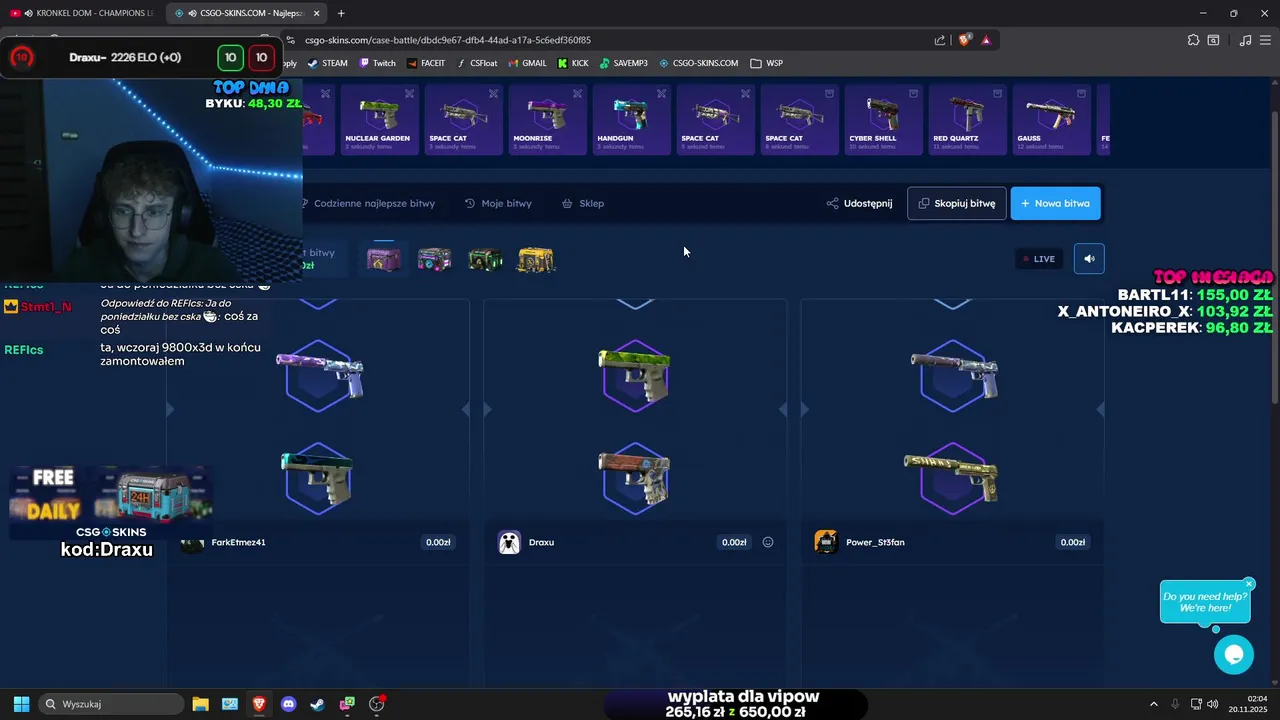The height and width of the screenshot is (720, 1280).
Task: Select the green case icon in battle row
Action: click(485, 260)
